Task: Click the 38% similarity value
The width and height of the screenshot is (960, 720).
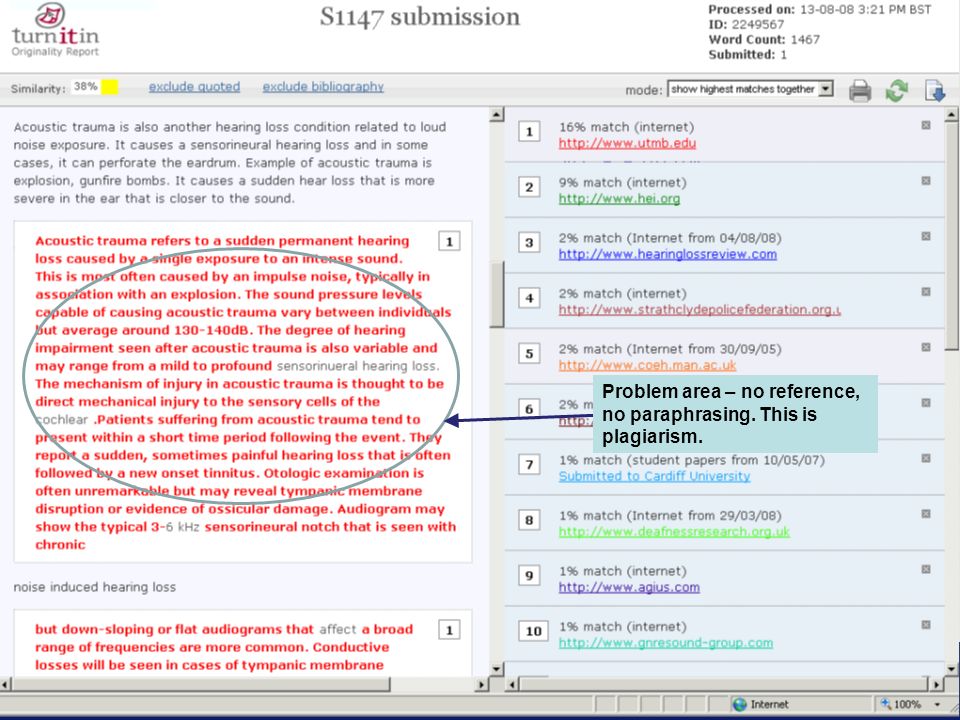Action: pyautogui.click(x=85, y=87)
